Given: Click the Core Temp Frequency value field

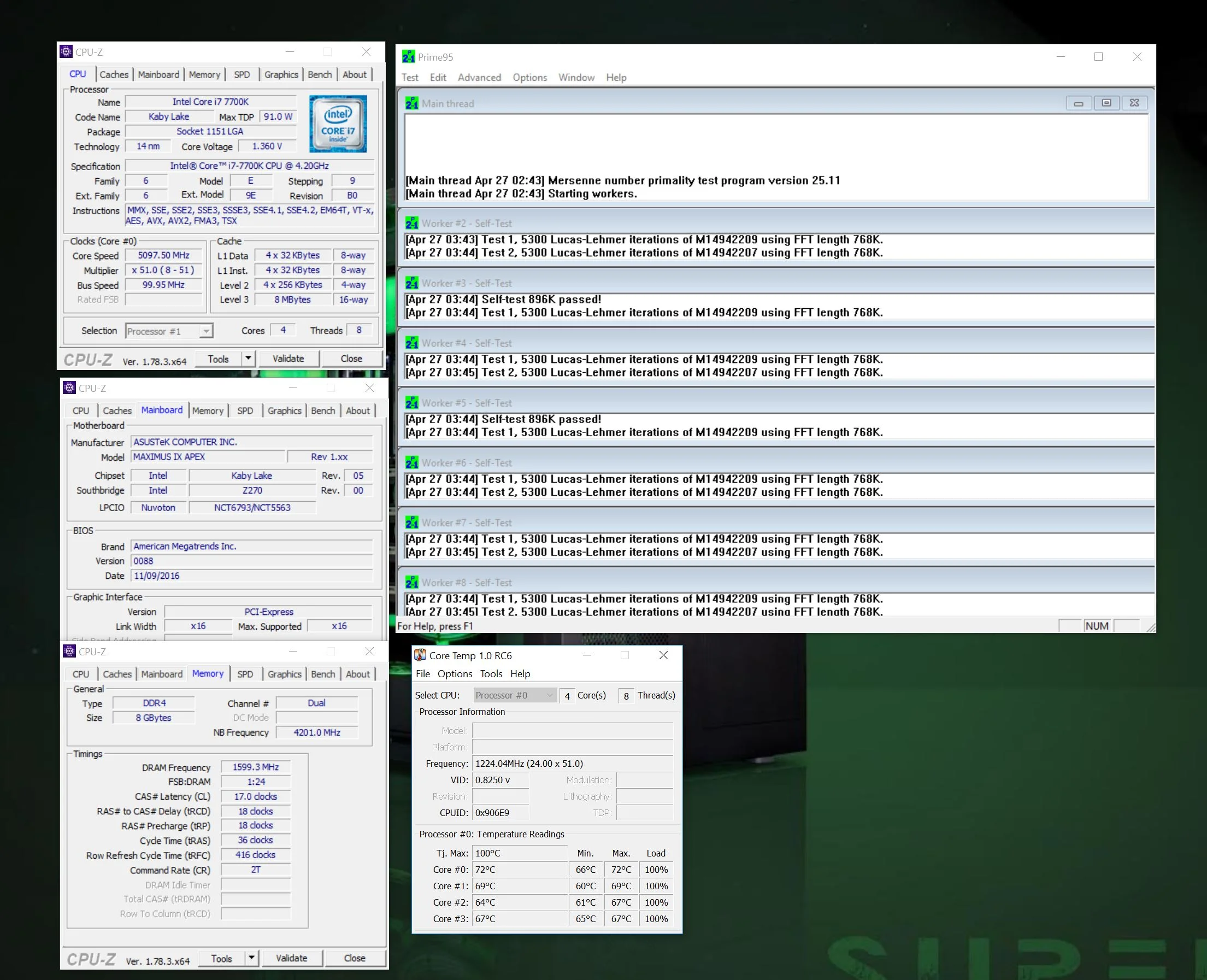Looking at the screenshot, I should click(572, 763).
